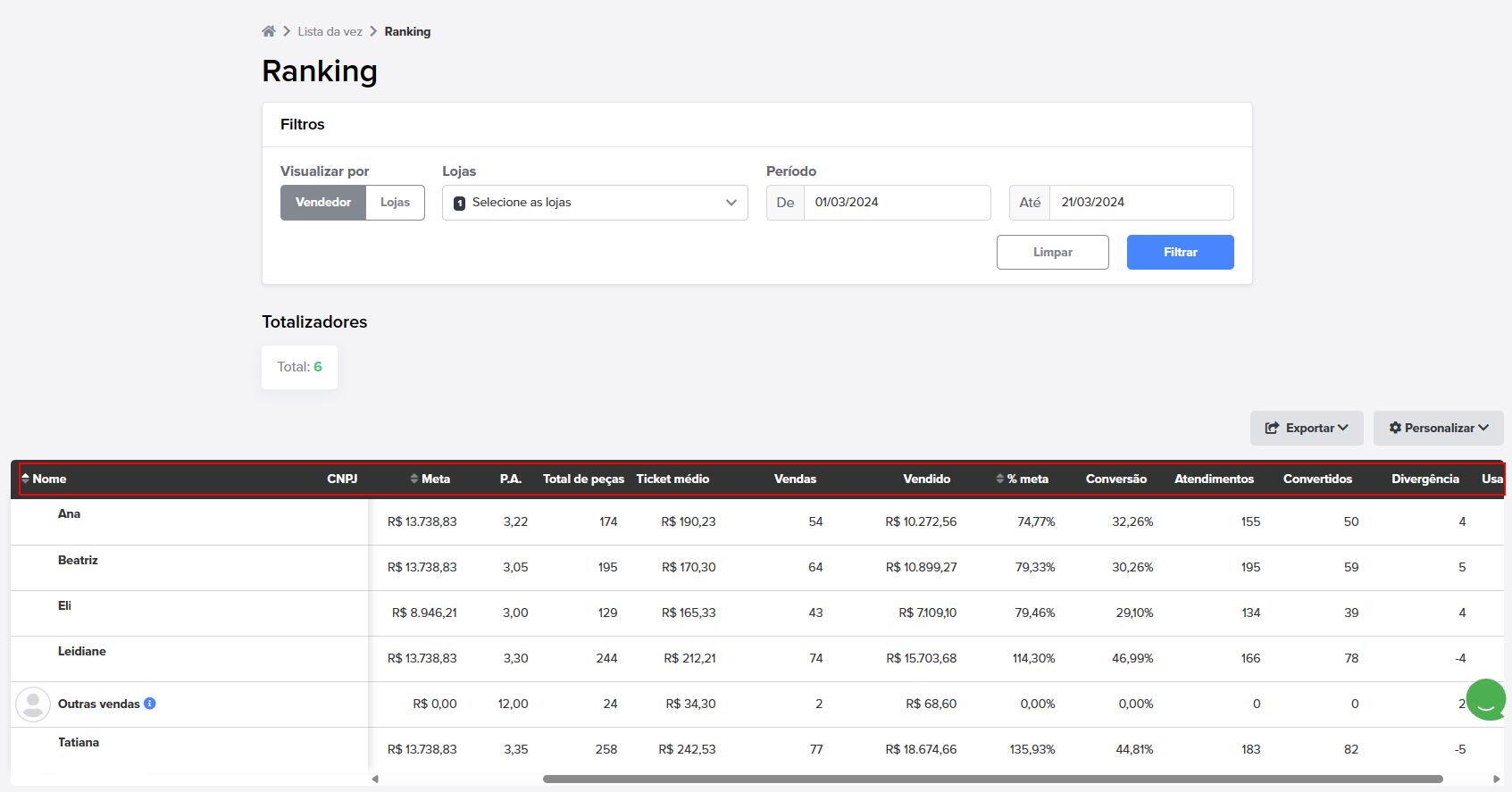Click Outras vendas P.A. value 12,00

[513, 704]
